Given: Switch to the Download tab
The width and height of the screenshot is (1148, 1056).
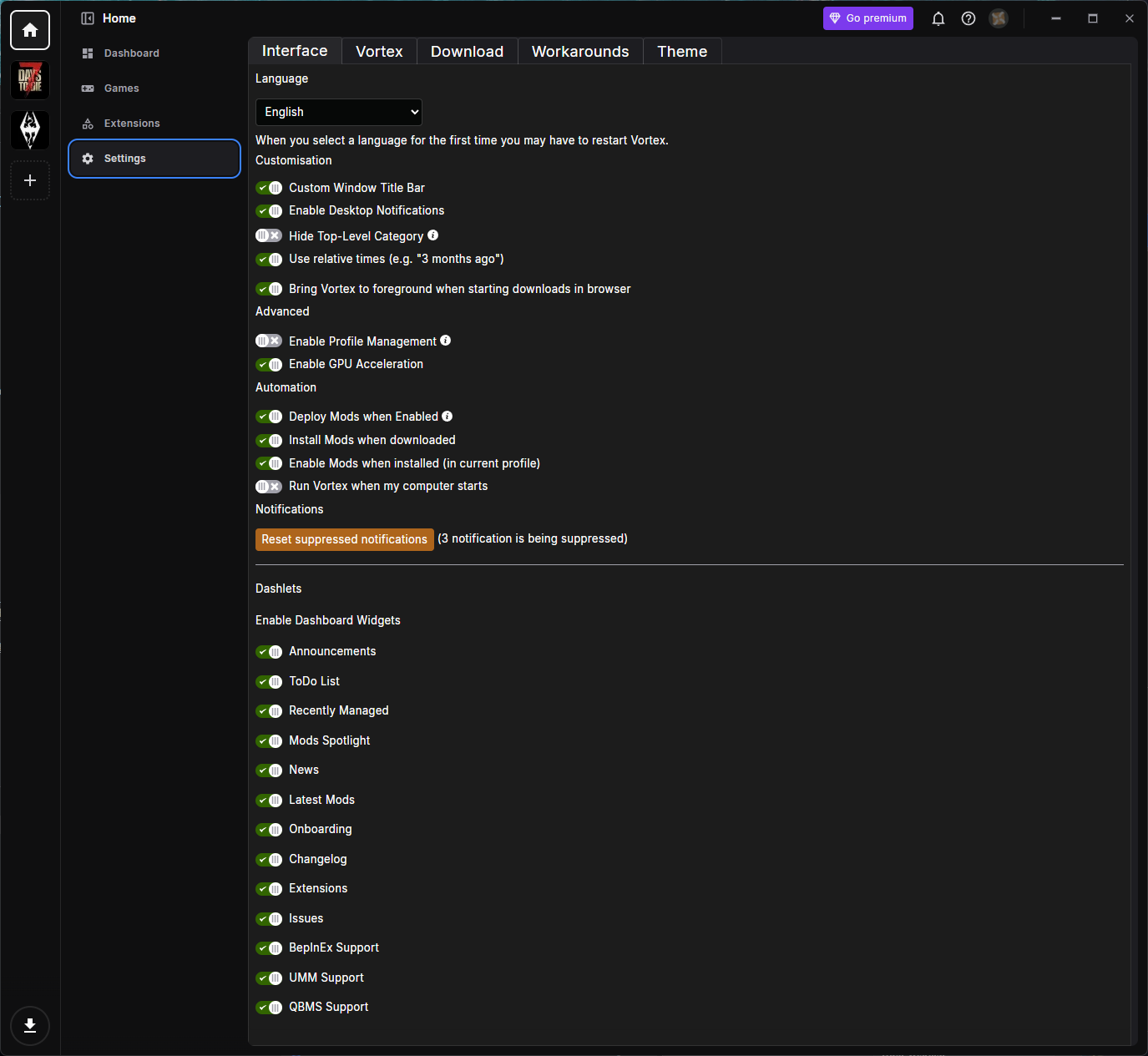Looking at the screenshot, I should tap(468, 51).
